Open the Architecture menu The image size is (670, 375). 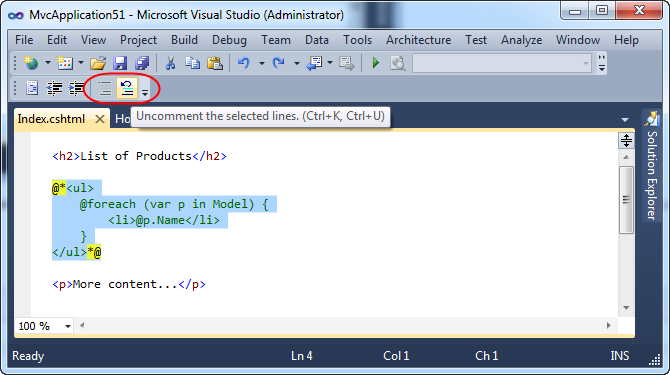(x=418, y=40)
